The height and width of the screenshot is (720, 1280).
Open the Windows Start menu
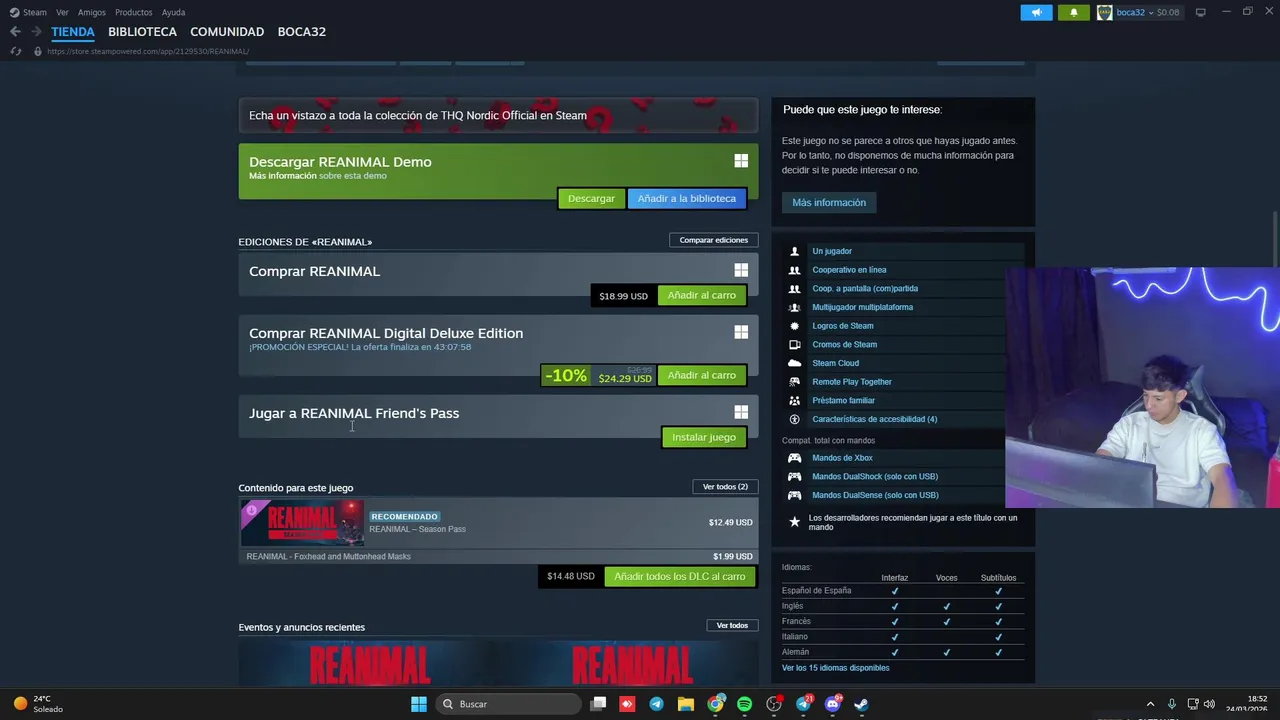point(419,704)
